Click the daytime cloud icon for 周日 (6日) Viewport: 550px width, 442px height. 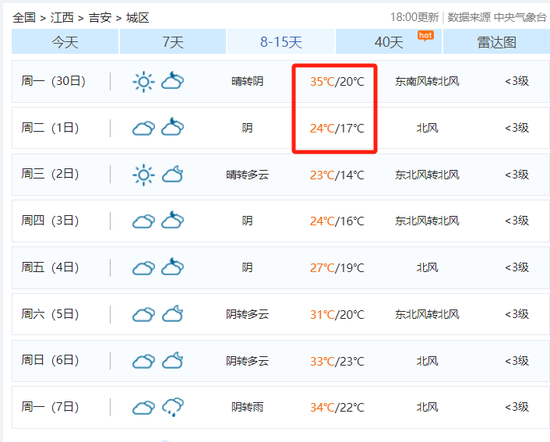[x=143, y=361]
